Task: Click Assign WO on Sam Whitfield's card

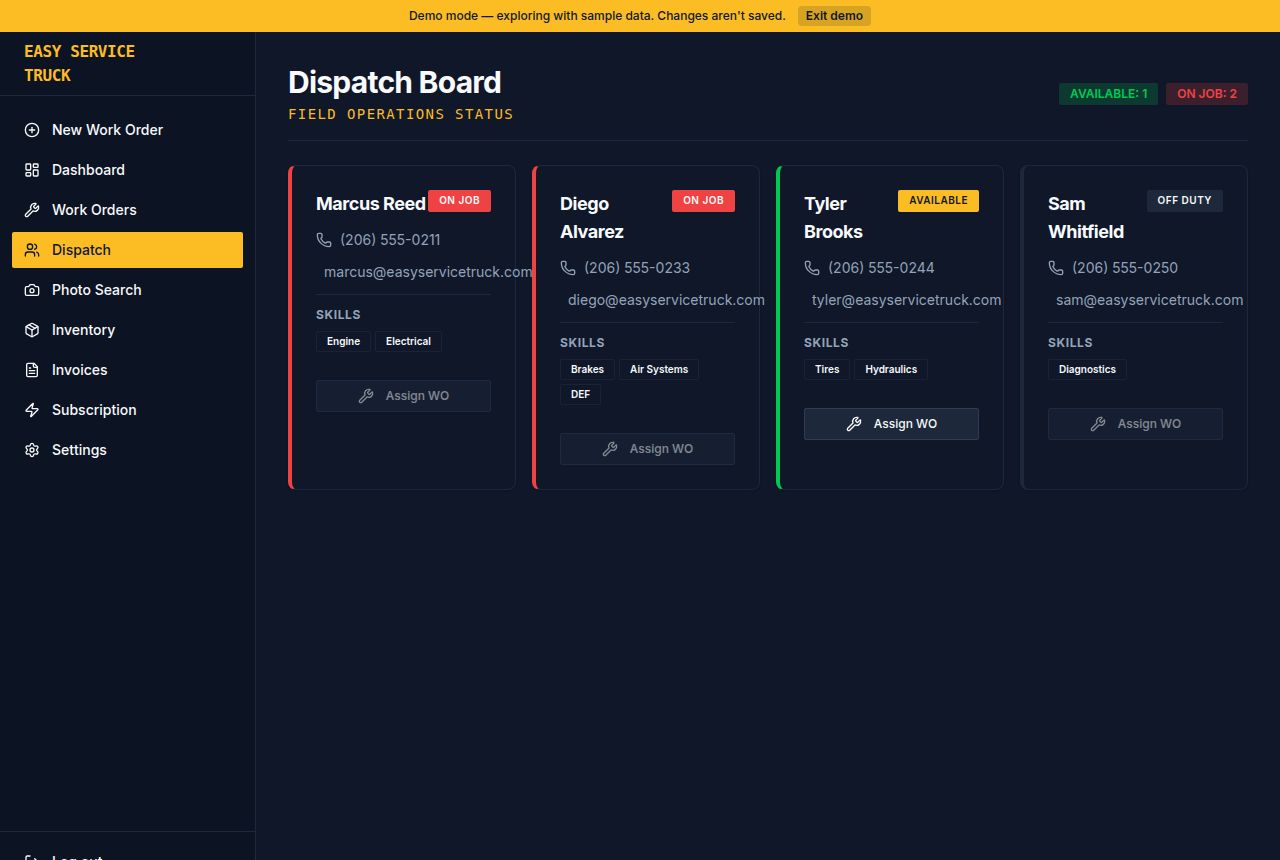Action: click(x=1135, y=424)
